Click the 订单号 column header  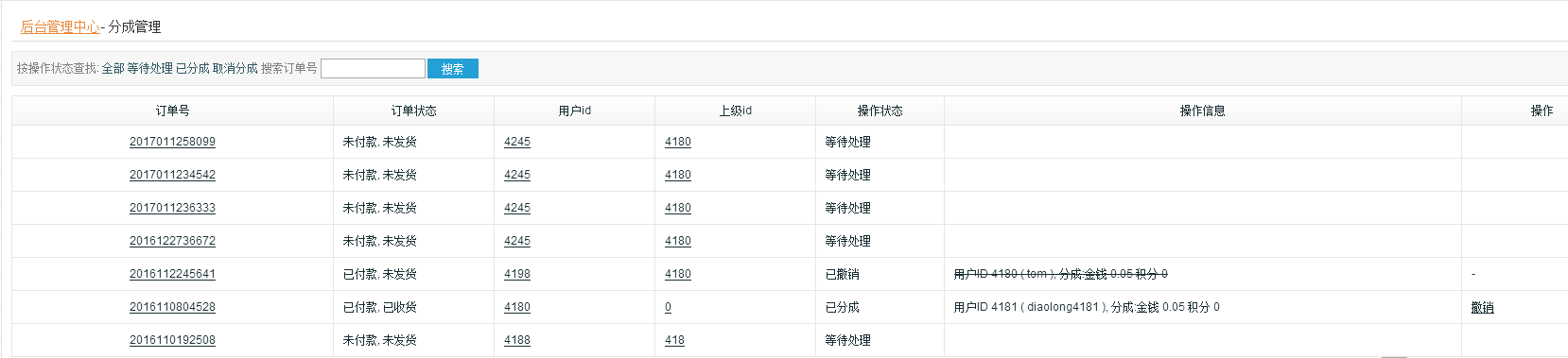pyautogui.click(x=172, y=111)
